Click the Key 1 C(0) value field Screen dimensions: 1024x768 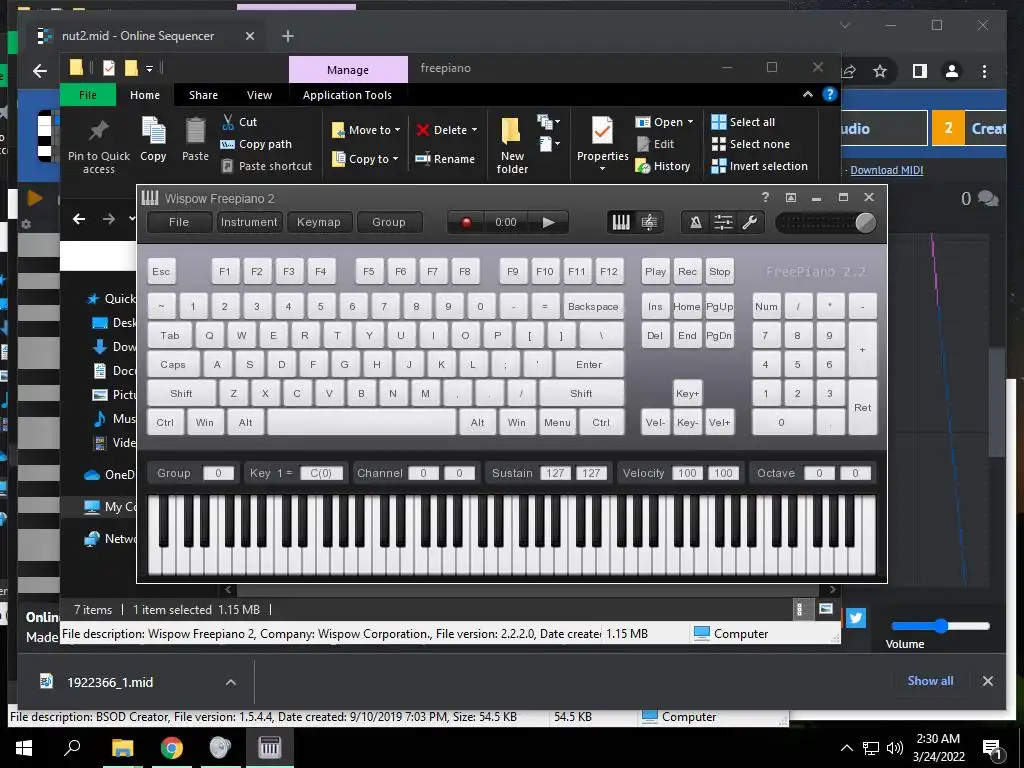coord(321,473)
